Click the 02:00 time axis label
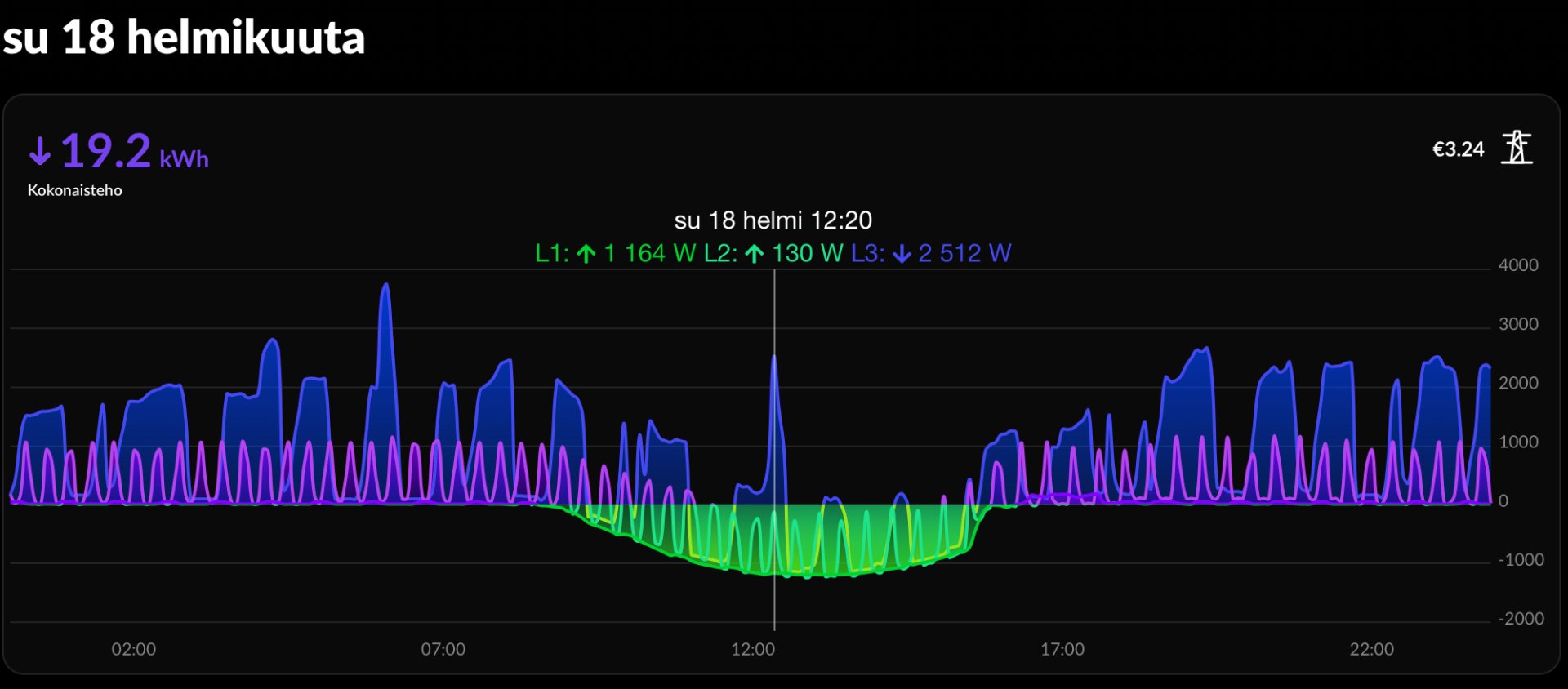 click(x=134, y=649)
